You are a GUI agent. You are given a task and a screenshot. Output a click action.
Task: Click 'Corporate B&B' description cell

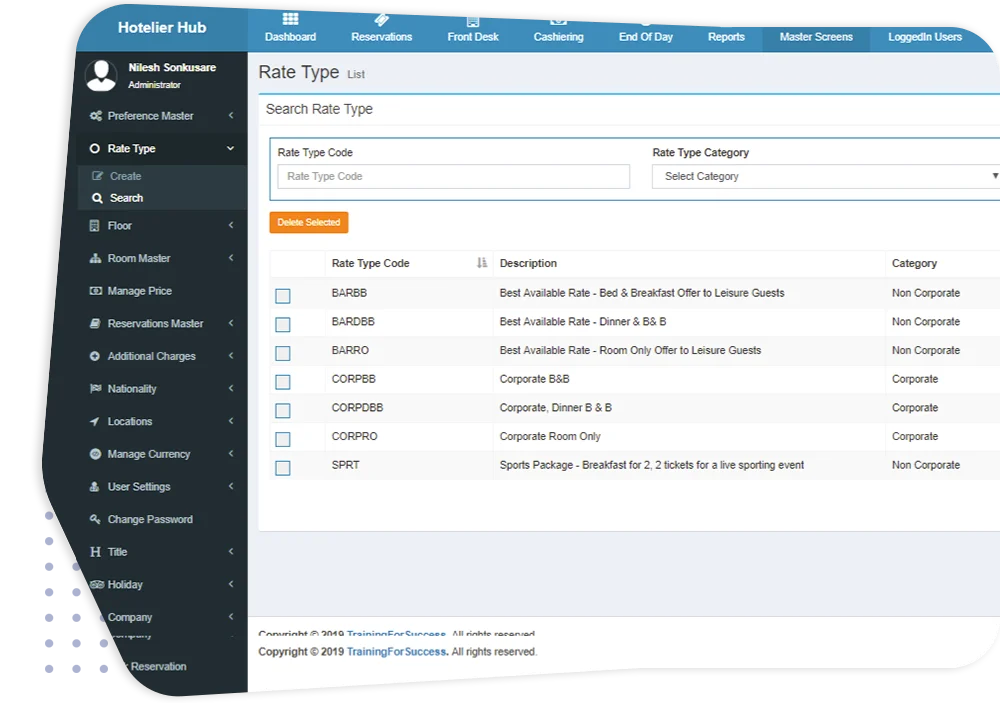click(x=534, y=379)
